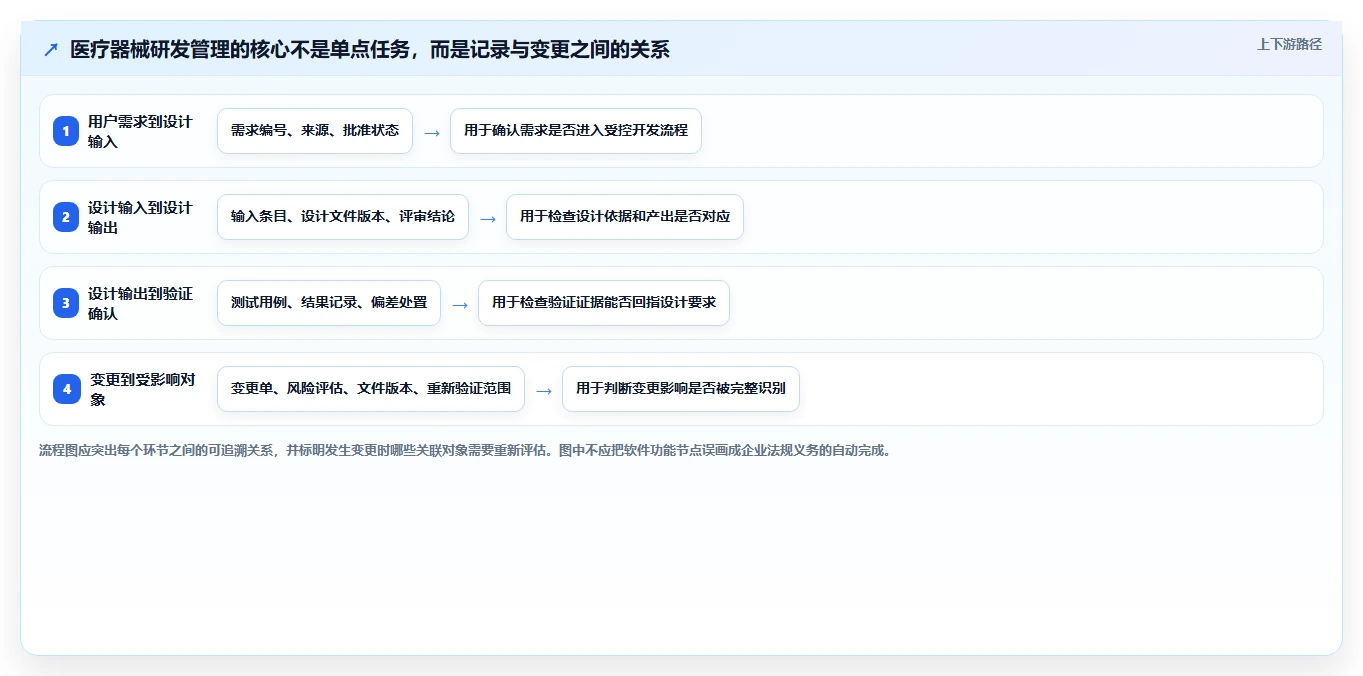Click the 用于检查验证证据能否回指设计要求 box
1363x676 pixels.
tap(604, 303)
